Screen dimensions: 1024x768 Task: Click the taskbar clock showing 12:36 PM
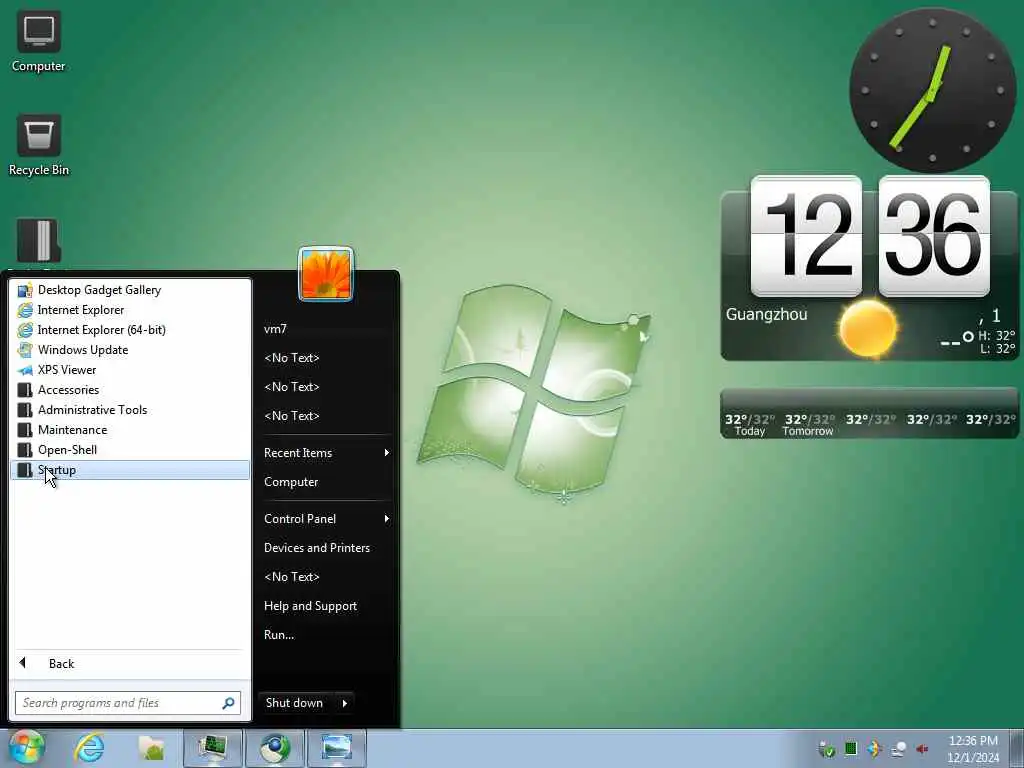[973, 749]
